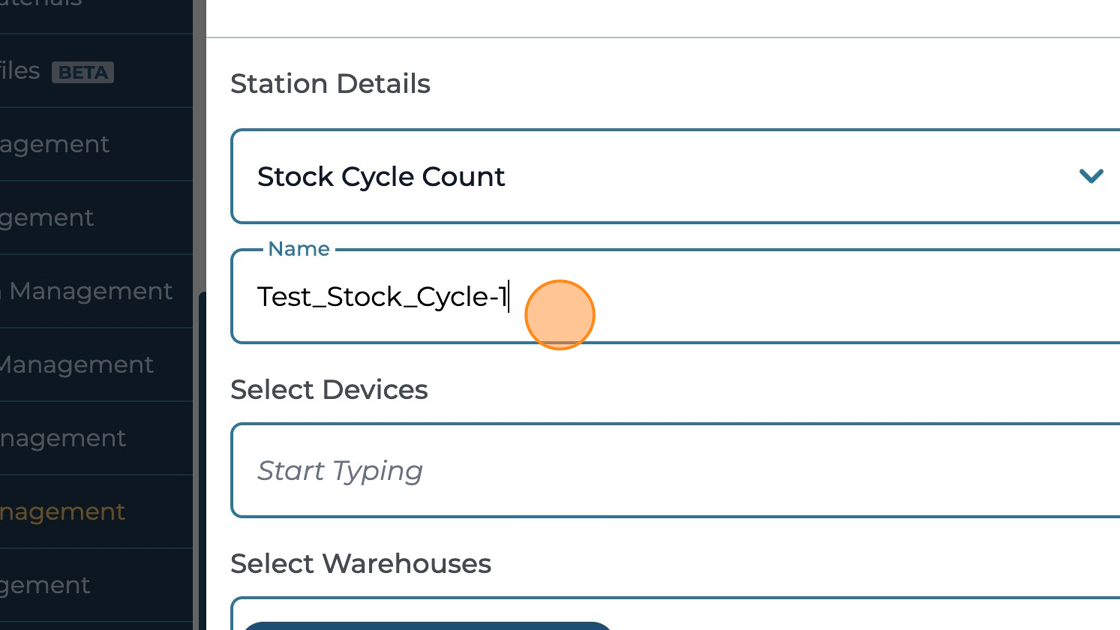Open the sidebar item ending in 'files'

tap(20, 71)
